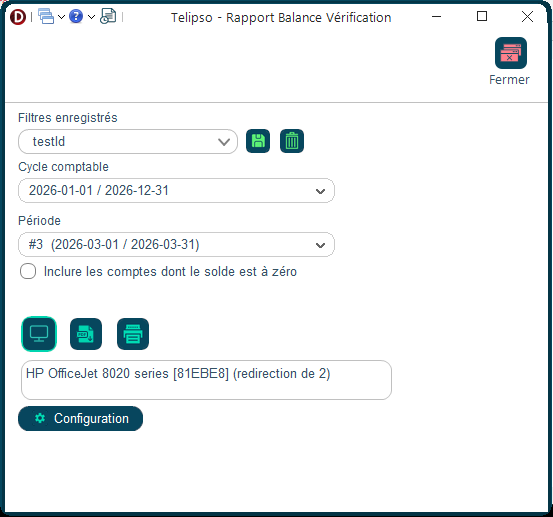The height and width of the screenshot is (517, 553).
Task: Send report to printer icon
Action: point(133,334)
